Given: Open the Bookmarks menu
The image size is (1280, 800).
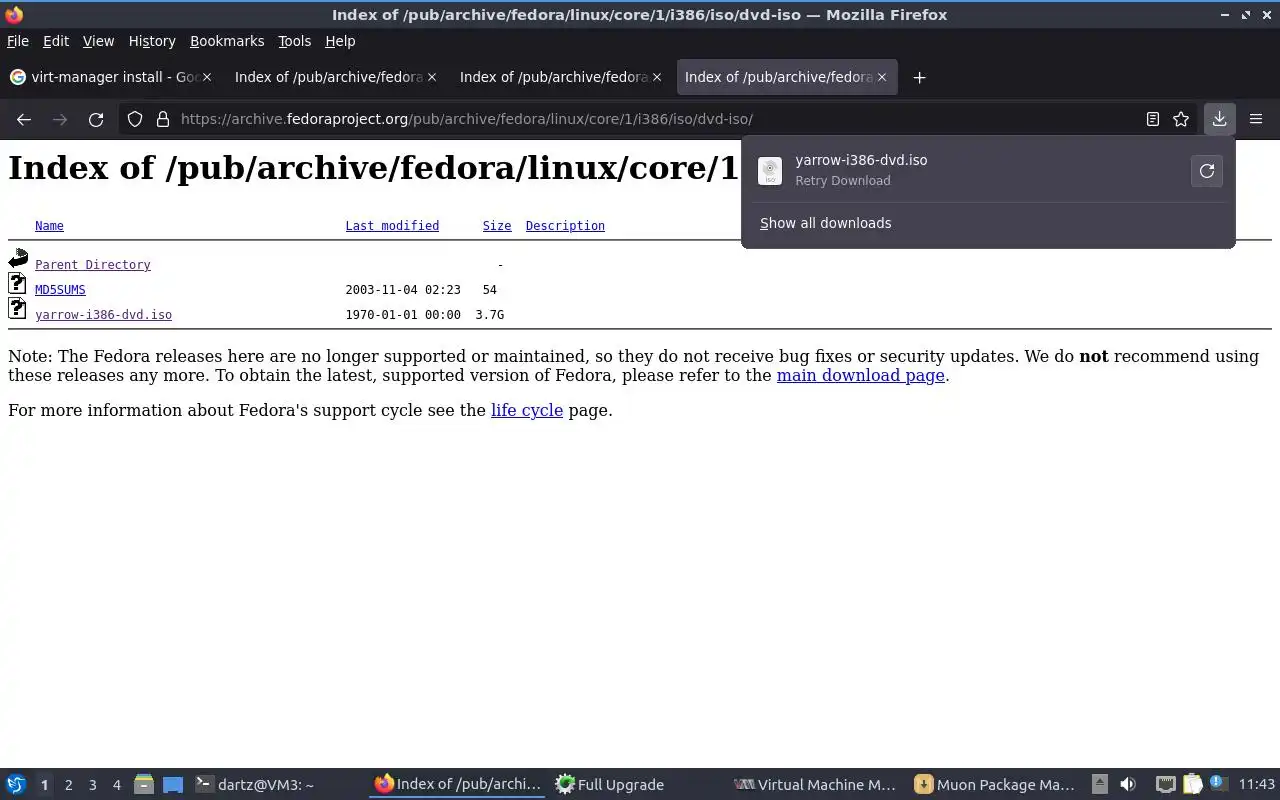Looking at the screenshot, I should (x=227, y=41).
